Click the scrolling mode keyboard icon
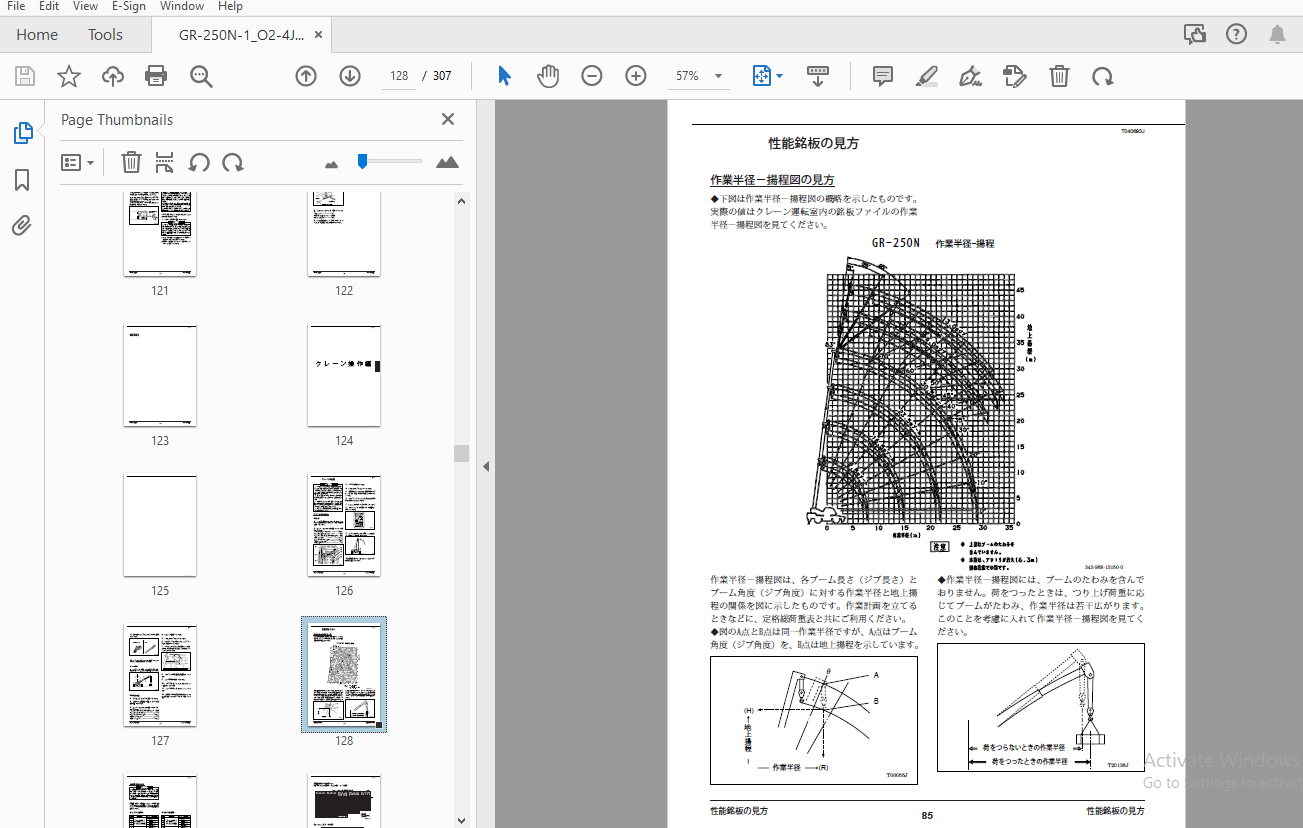 point(818,76)
